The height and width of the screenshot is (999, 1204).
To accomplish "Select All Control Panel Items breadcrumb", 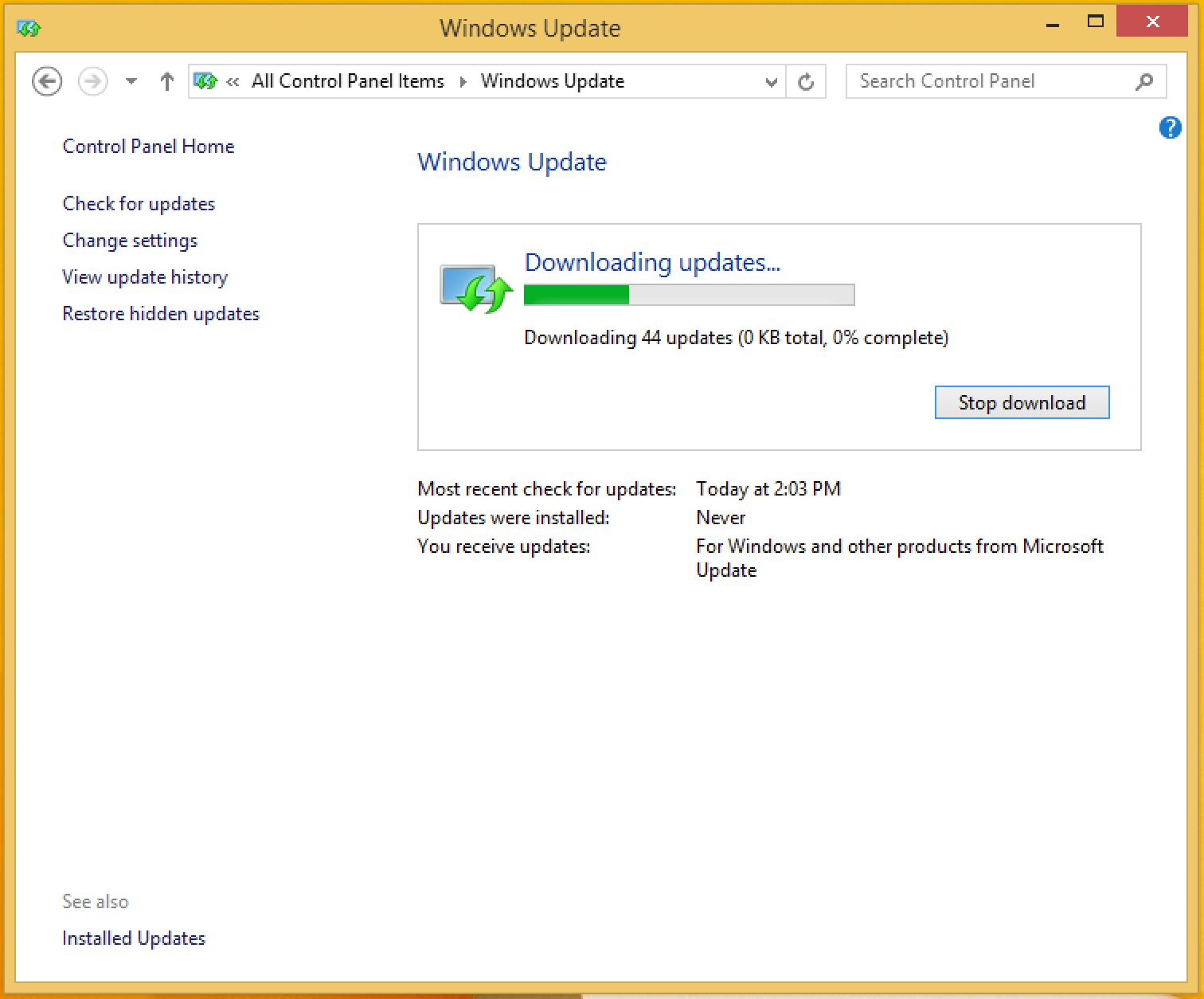I will (x=348, y=81).
